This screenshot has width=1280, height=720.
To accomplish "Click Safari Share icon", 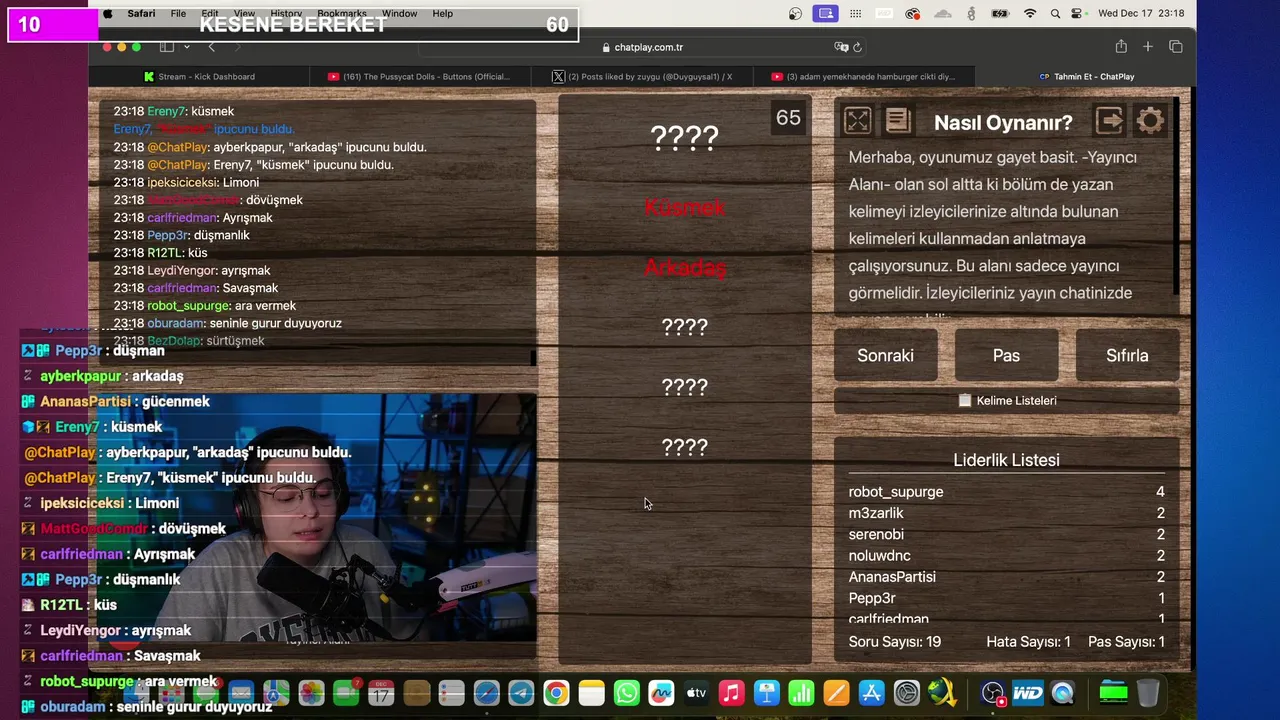I will click(1121, 47).
